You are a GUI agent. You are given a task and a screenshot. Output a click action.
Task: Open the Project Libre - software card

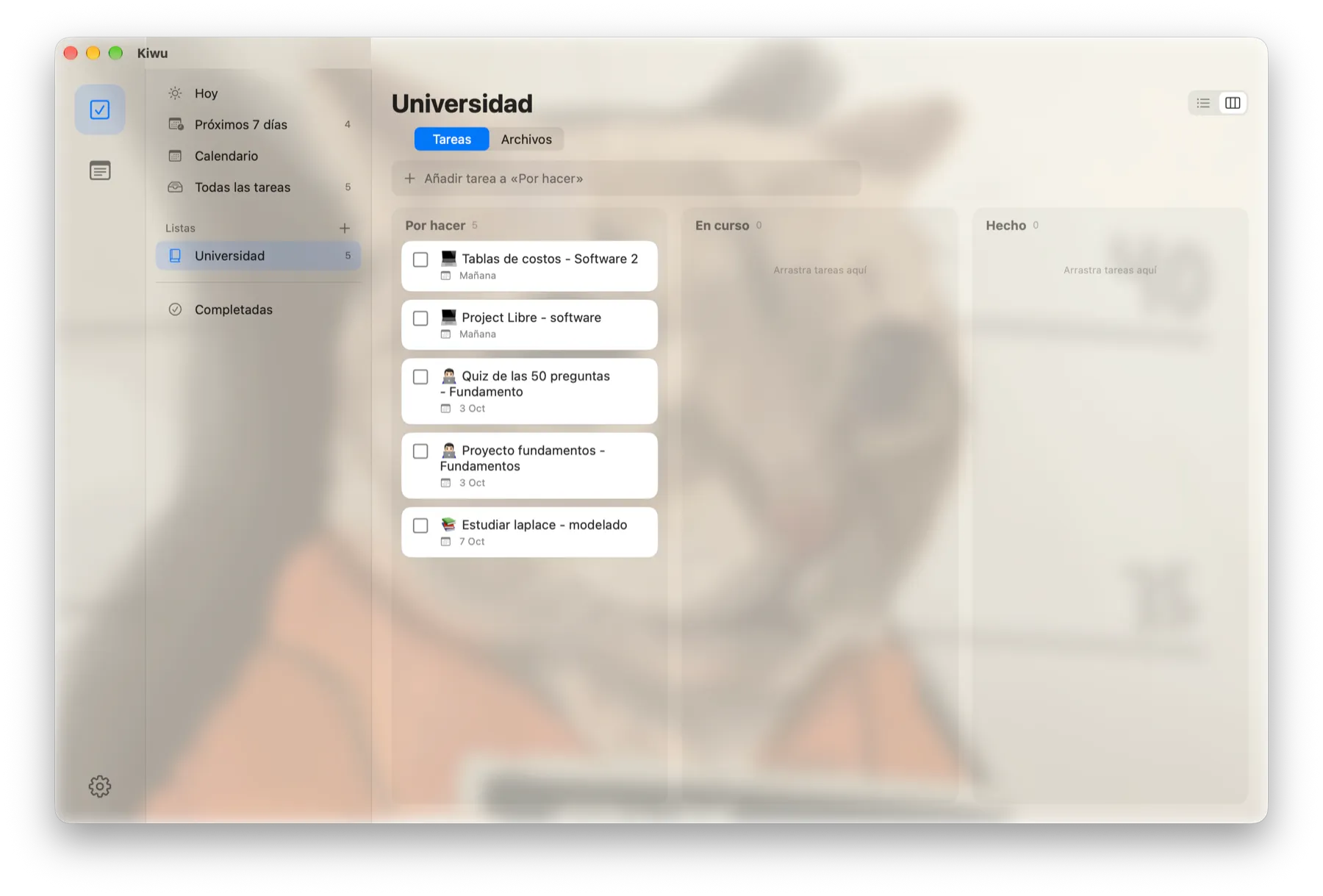(529, 325)
